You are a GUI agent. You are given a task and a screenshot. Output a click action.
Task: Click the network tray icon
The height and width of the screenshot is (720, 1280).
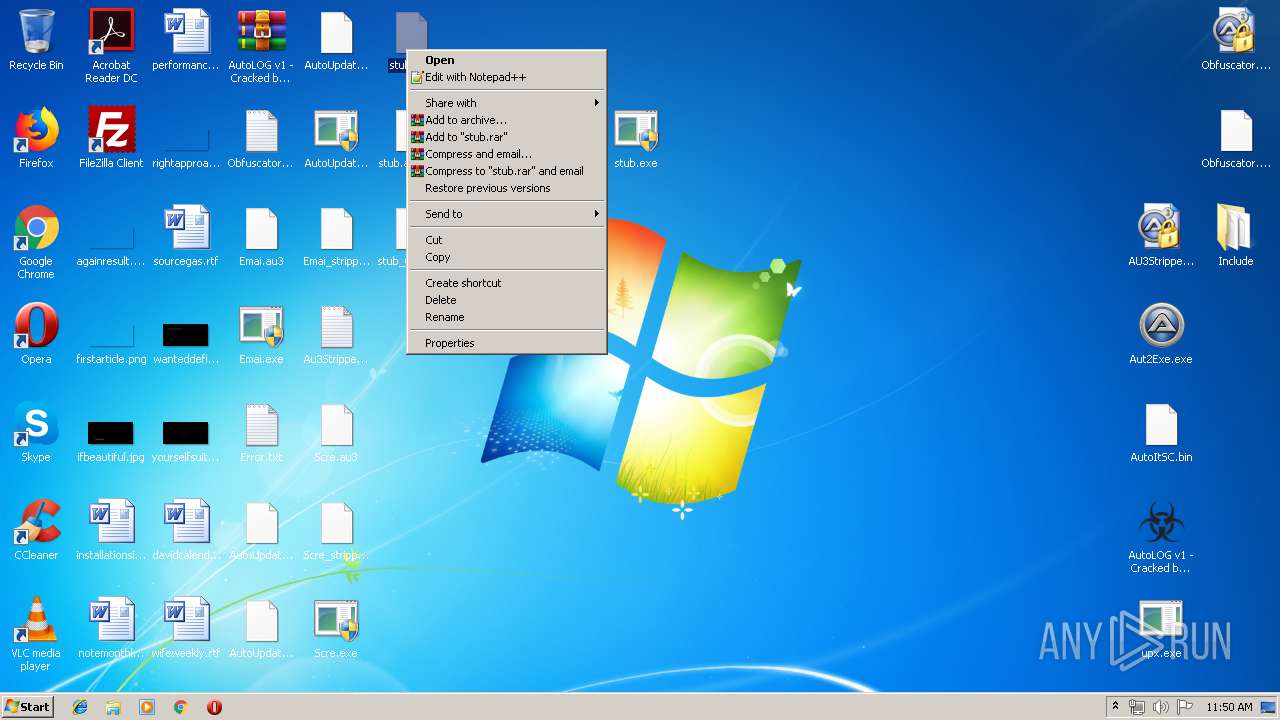tap(1137, 707)
